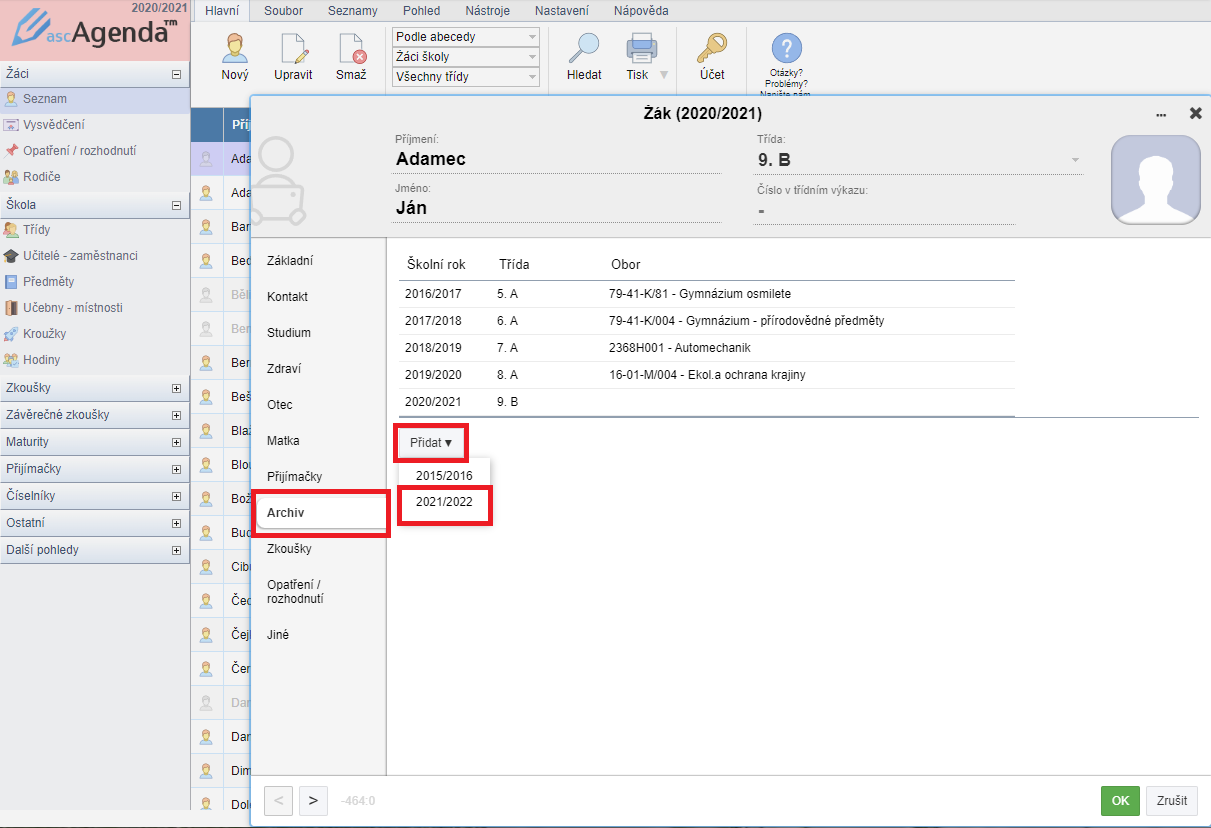Select 2015/2016 in Přidat menu

(444, 476)
